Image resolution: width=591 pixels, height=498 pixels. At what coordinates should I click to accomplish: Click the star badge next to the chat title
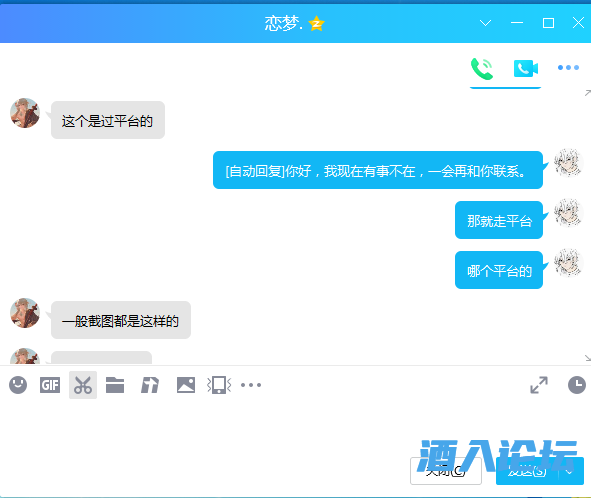click(x=317, y=24)
